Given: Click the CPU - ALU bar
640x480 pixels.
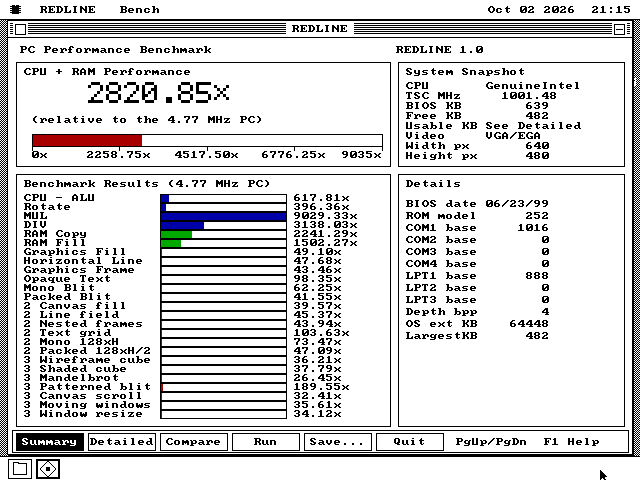Looking at the screenshot, I should (223, 198).
